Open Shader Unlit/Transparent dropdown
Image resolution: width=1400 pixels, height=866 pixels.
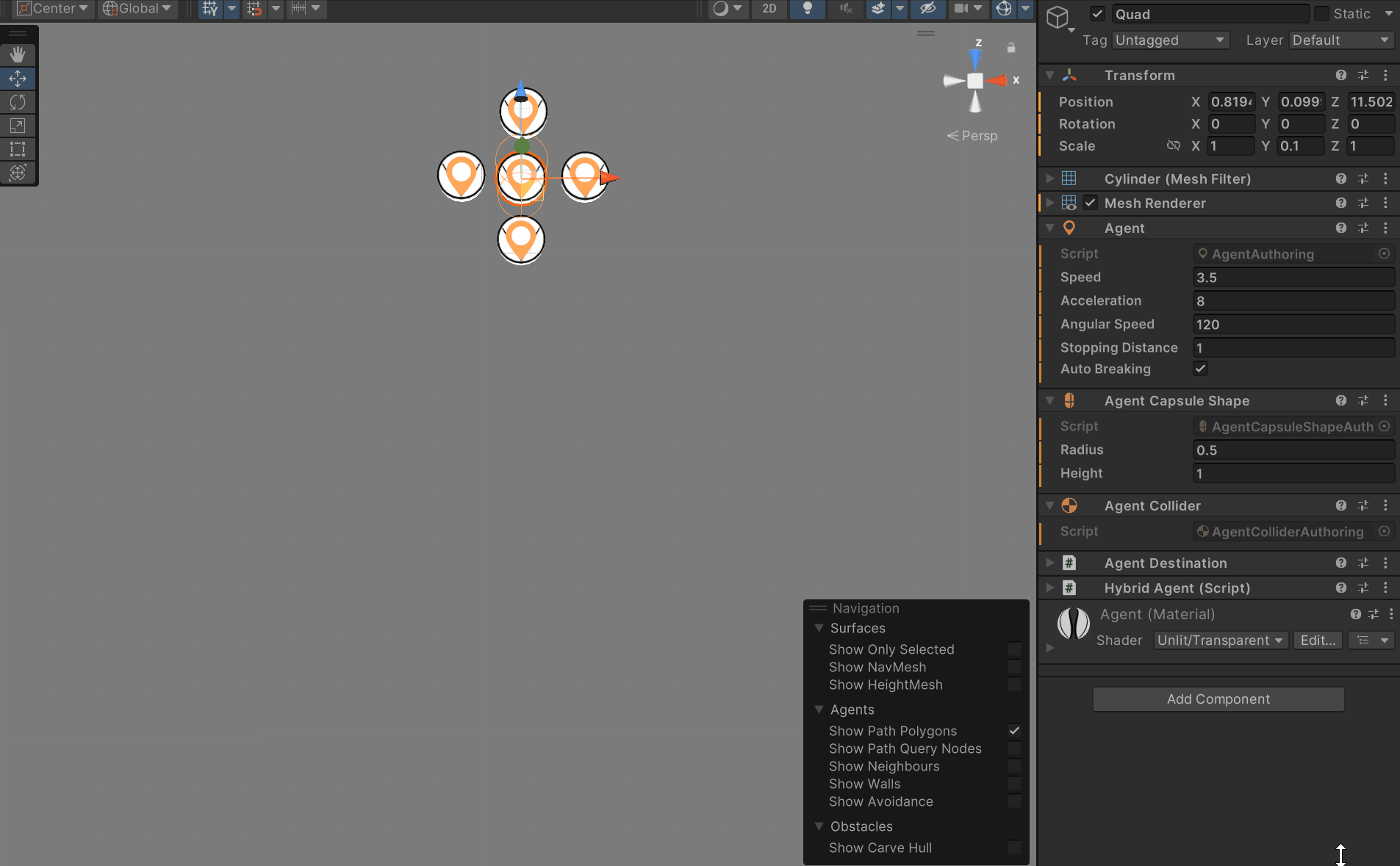tap(1220, 641)
